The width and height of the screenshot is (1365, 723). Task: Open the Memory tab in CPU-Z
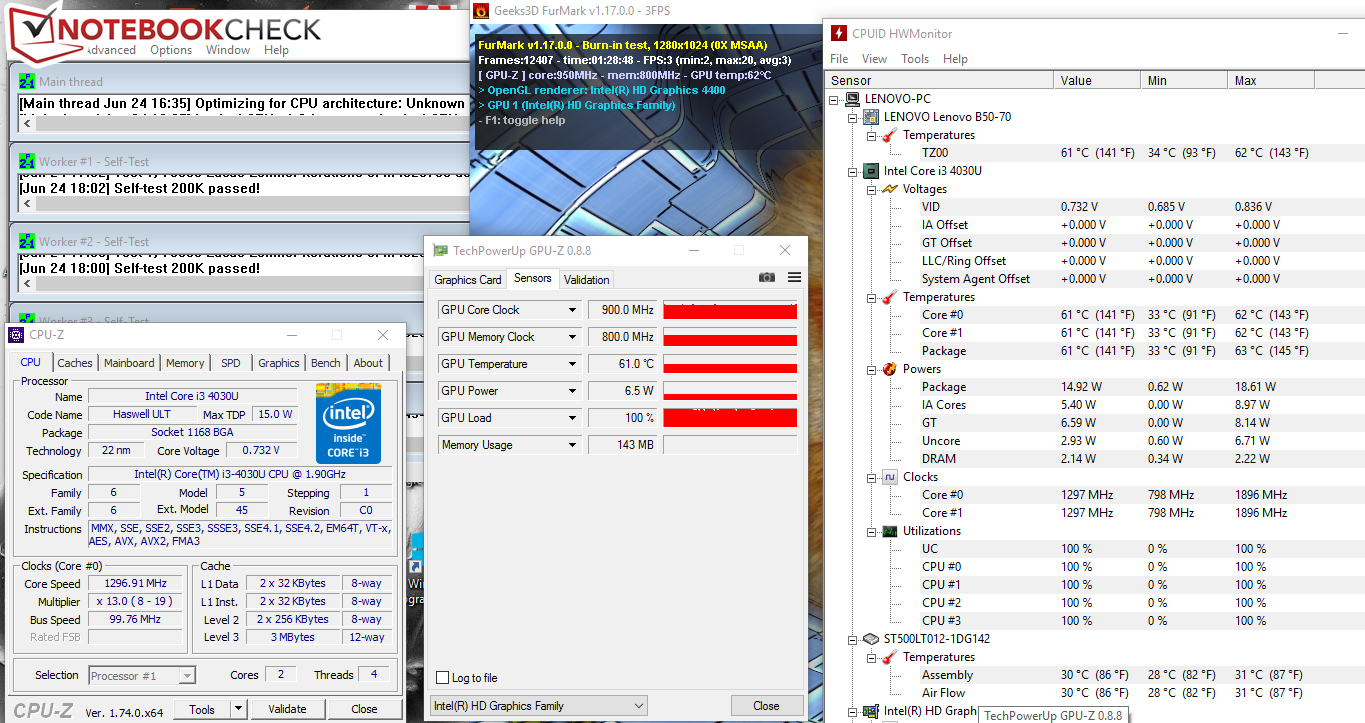[185, 363]
